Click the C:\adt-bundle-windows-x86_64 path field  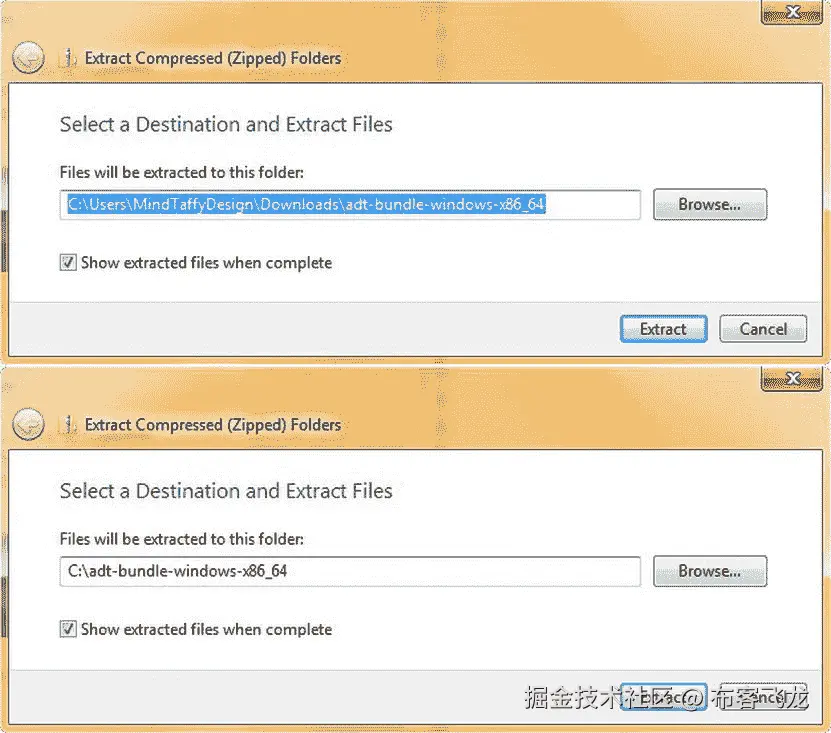point(350,571)
